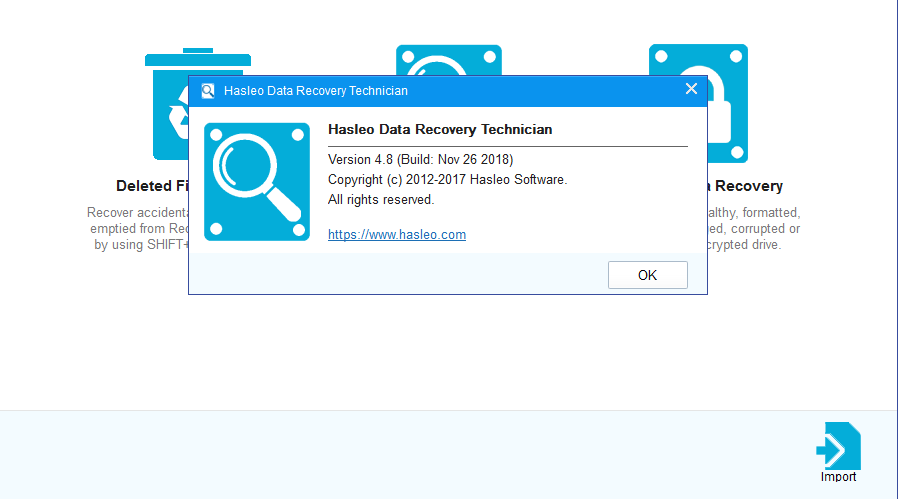Click OK in the About dialog
The width and height of the screenshot is (900, 499).
[x=647, y=275]
